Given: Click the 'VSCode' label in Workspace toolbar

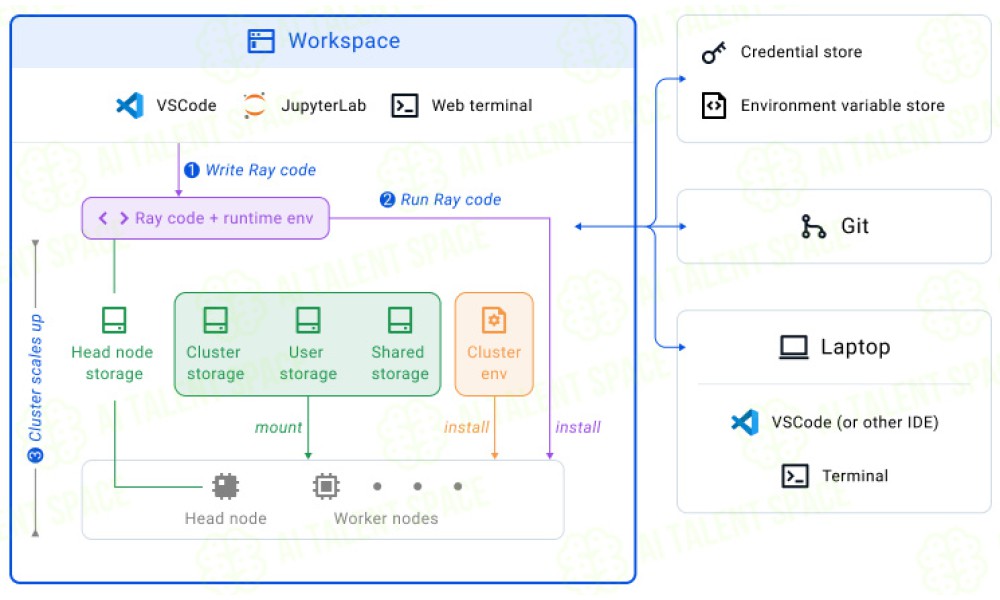Looking at the screenshot, I should coord(186,105).
